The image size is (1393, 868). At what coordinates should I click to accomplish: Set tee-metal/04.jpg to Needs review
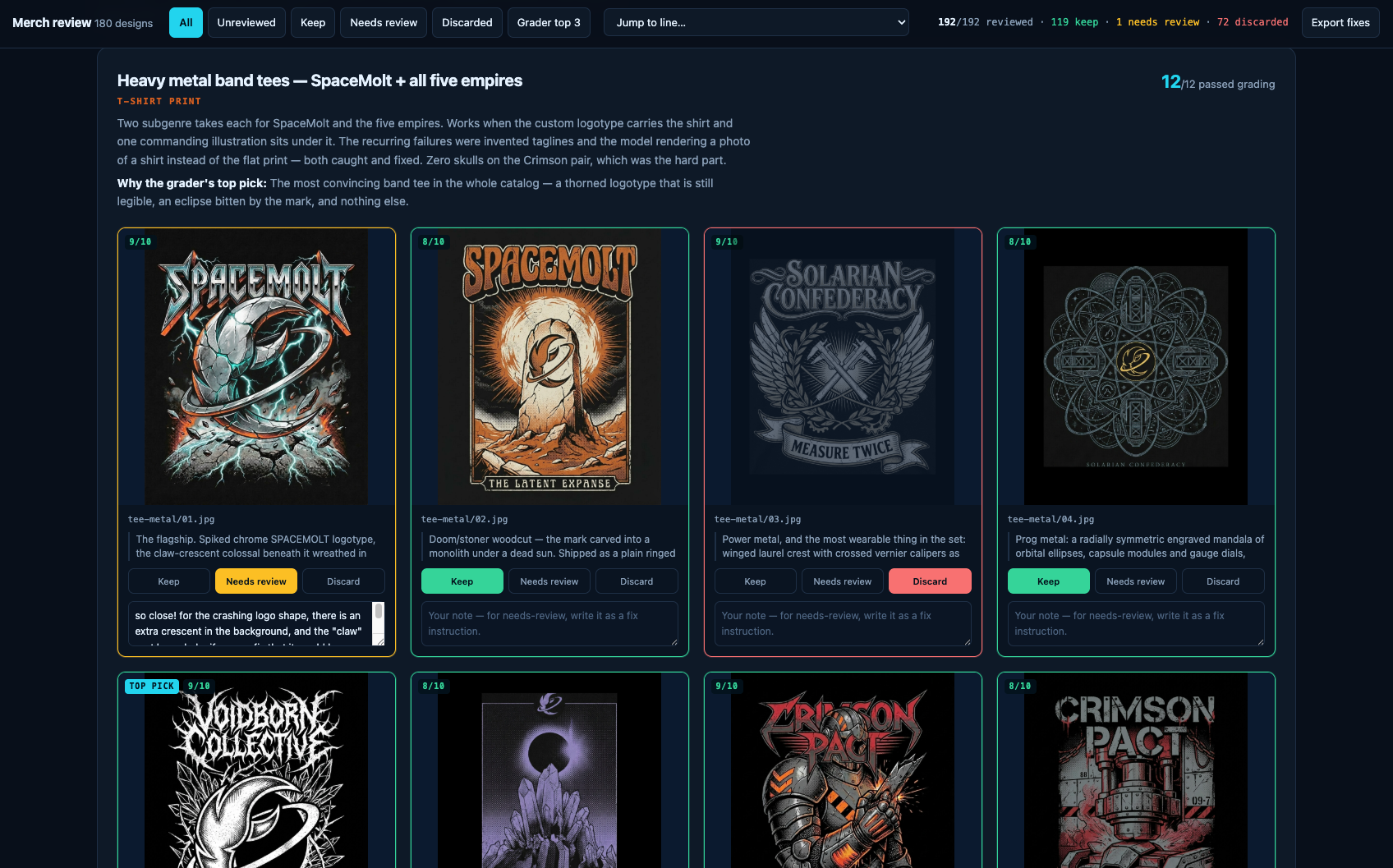click(1136, 581)
